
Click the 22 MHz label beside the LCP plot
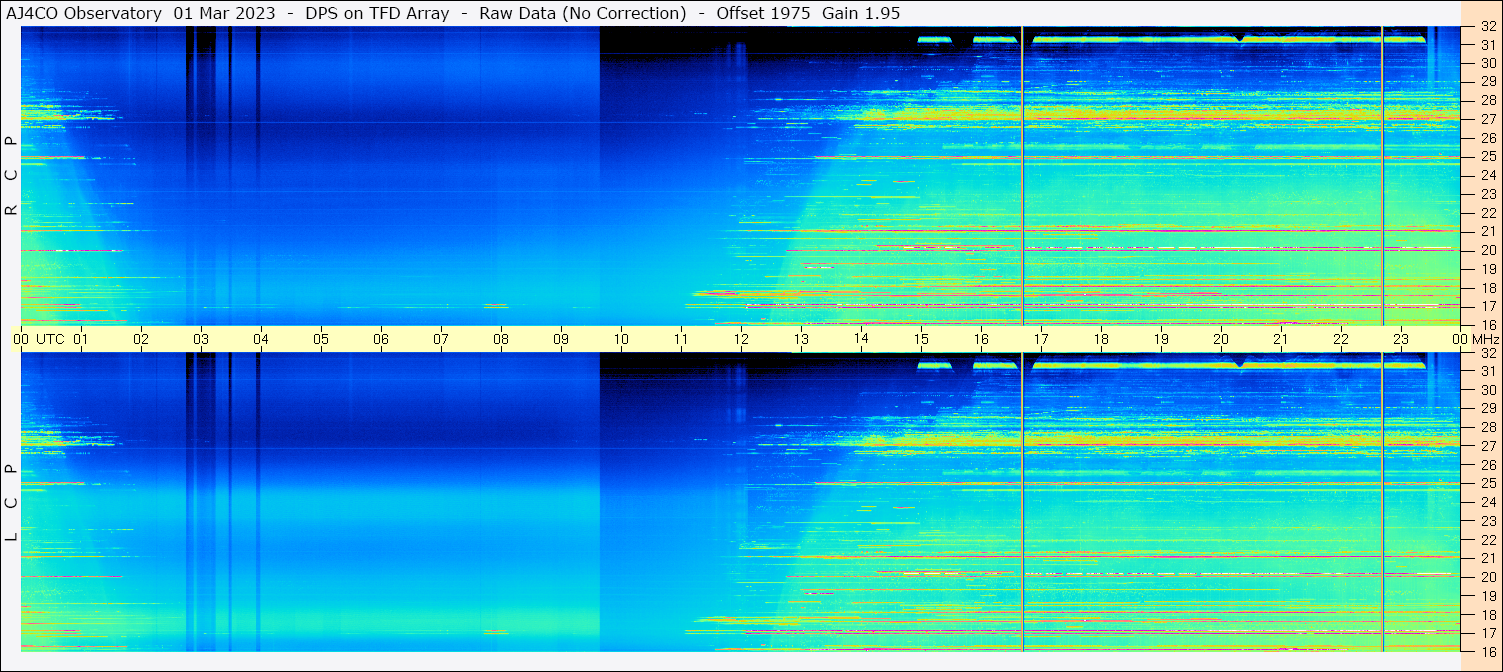pos(1488,539)
